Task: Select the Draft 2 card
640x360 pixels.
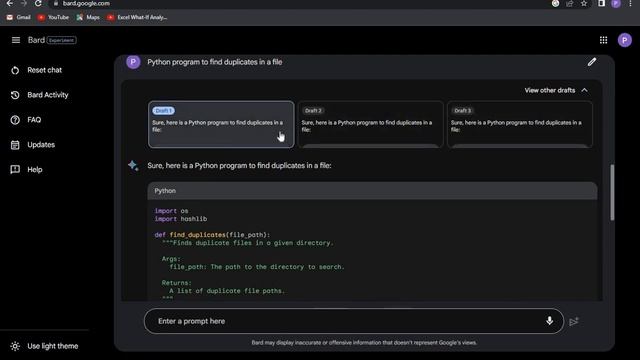Action: click(x=370, y=124)
